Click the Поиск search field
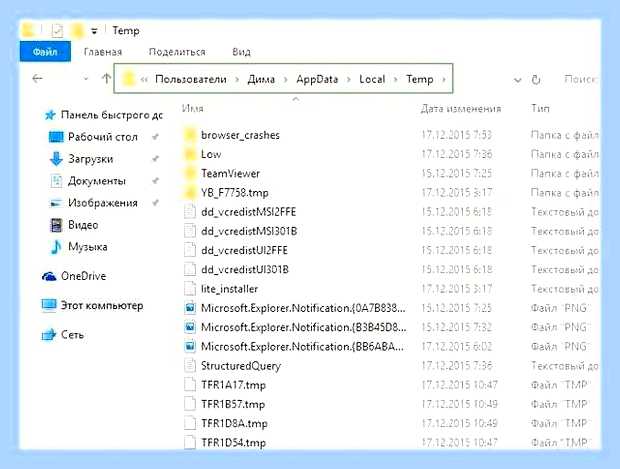Image resolution: width=620 pixels, height=469 pixels. pos(580,79)
